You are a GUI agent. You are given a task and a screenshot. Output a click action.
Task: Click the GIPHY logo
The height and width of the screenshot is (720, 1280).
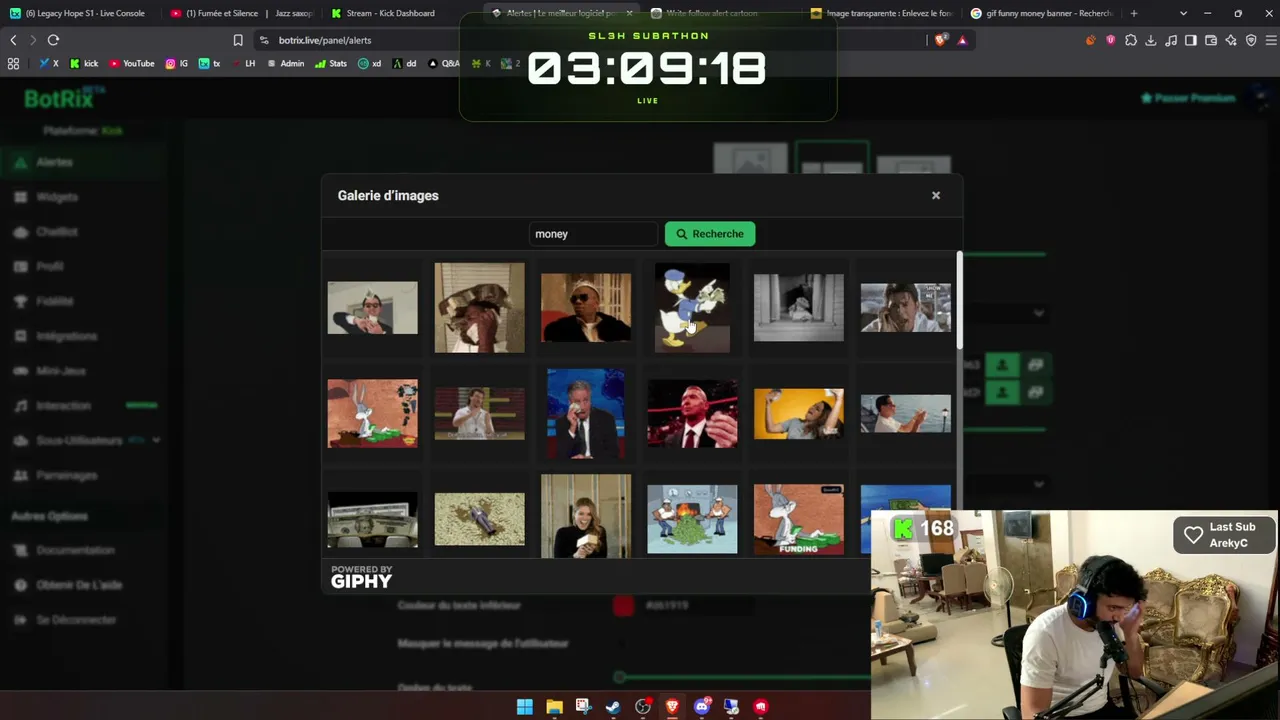point(361,577)
